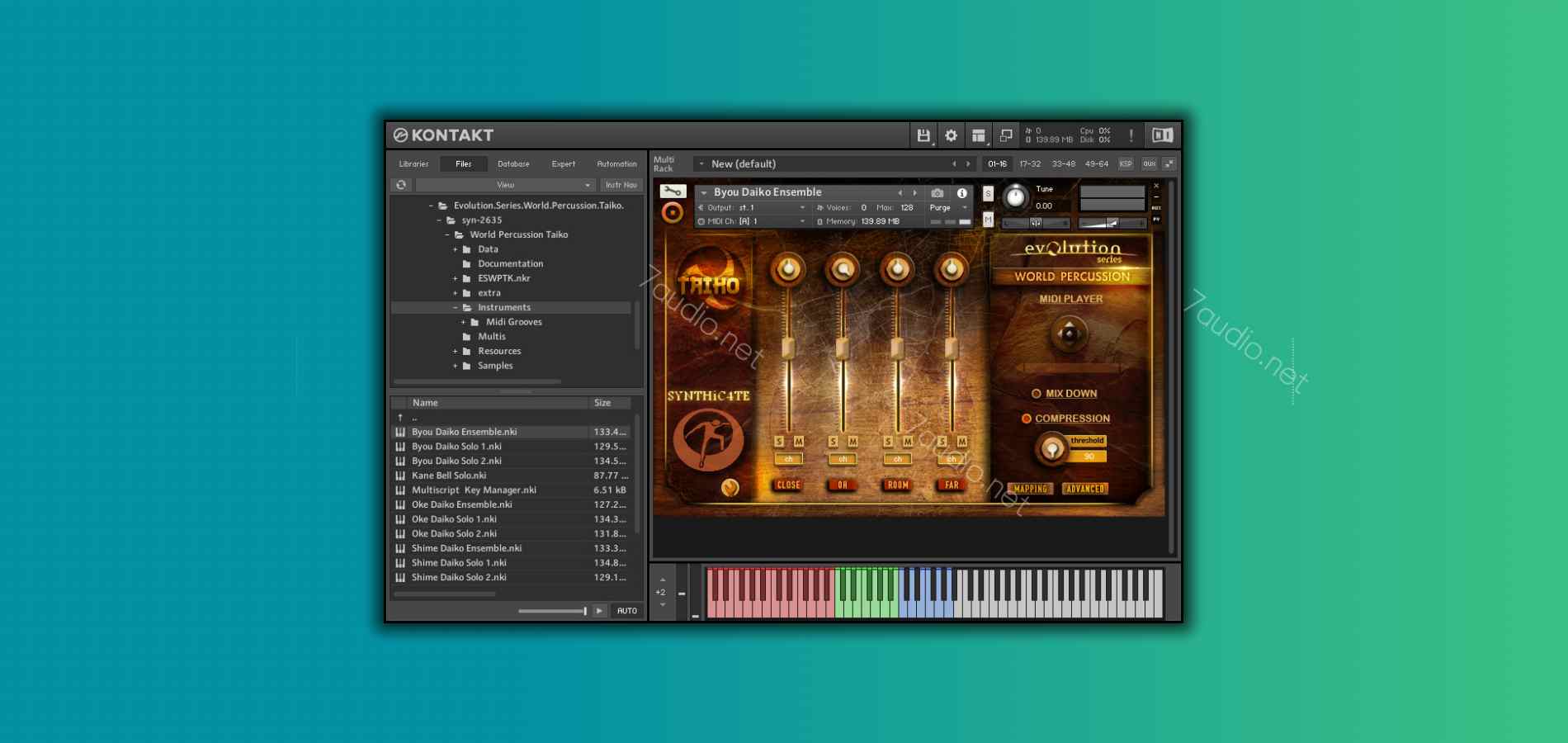Click the rack minimize-all icon
The image size is (1568, 743).
pyautogui.click(x=1169, y=163)
